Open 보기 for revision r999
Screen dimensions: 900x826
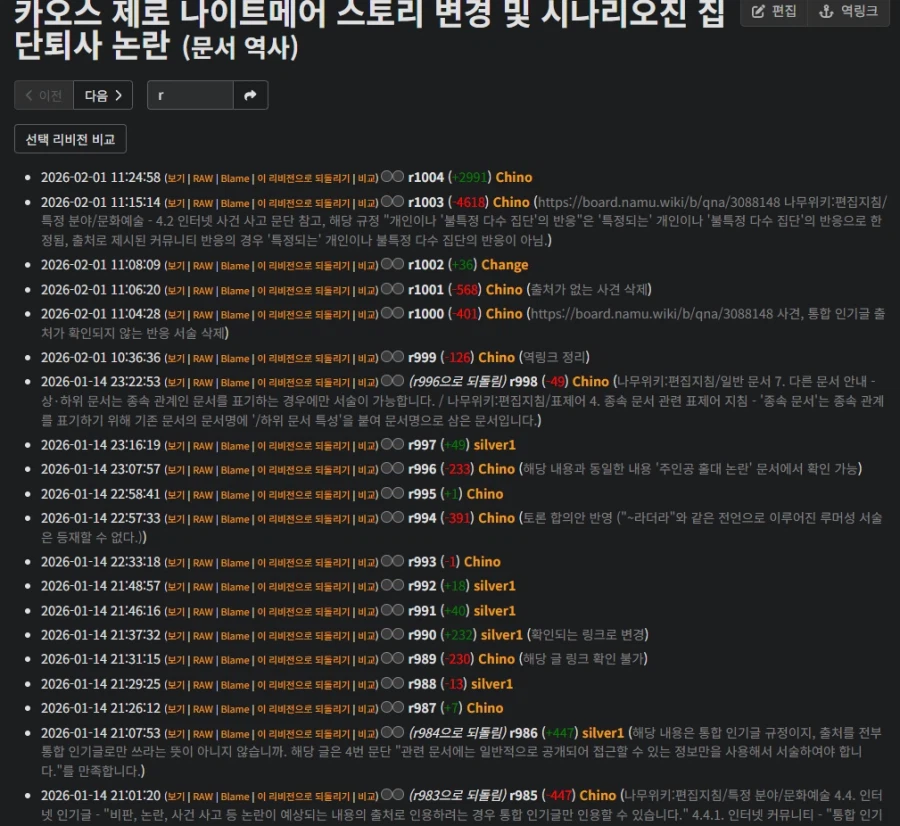pyautogui.click(x=172, y=357)
